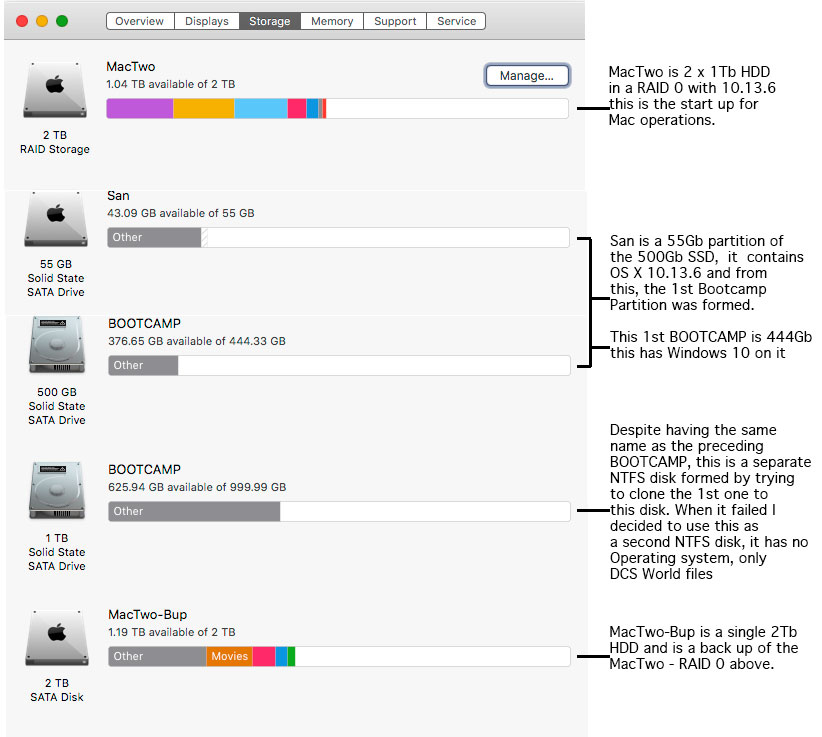Open the Displays tab
The width and height of the screenshot is (822, 737).
pyautogui.click(x=207, y=21)
